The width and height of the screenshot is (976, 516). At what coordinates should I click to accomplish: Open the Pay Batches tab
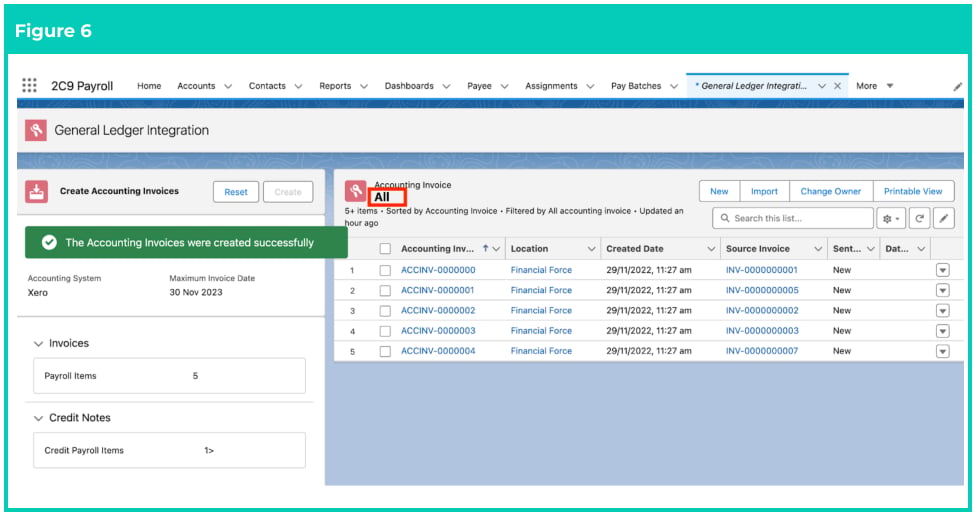[636, 86]
